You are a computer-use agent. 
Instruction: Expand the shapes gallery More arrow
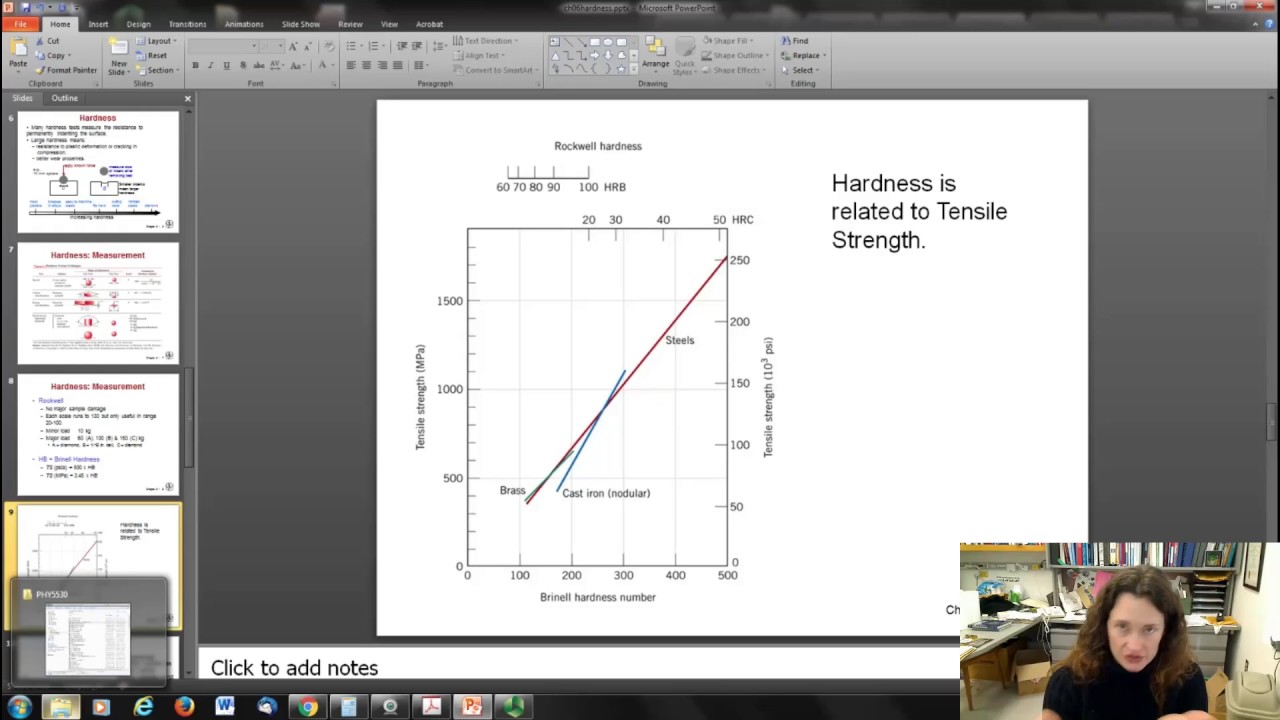[x=635, y=69]
